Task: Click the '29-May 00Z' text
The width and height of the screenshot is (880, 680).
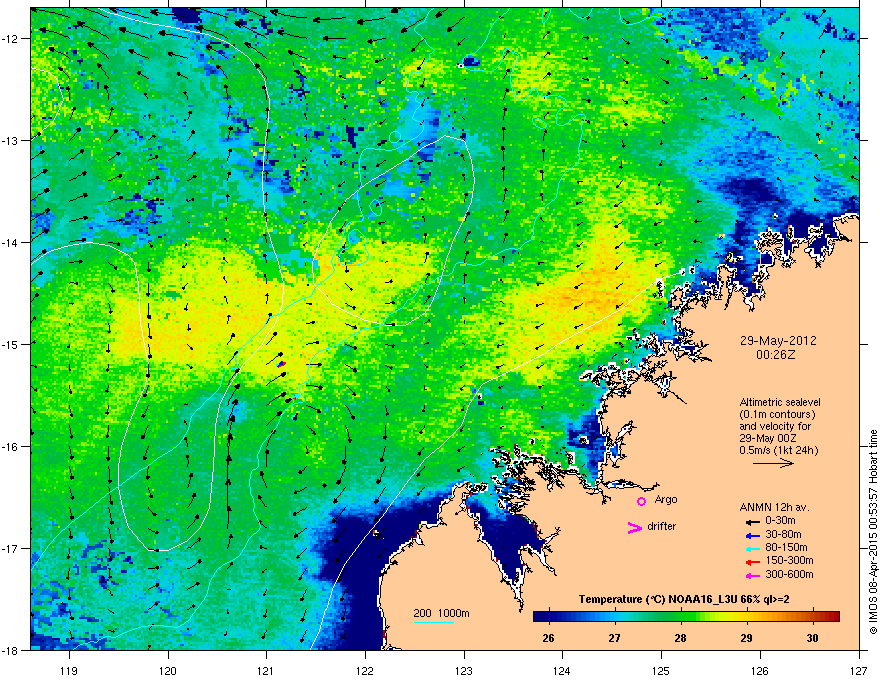Action: point(768,438)
